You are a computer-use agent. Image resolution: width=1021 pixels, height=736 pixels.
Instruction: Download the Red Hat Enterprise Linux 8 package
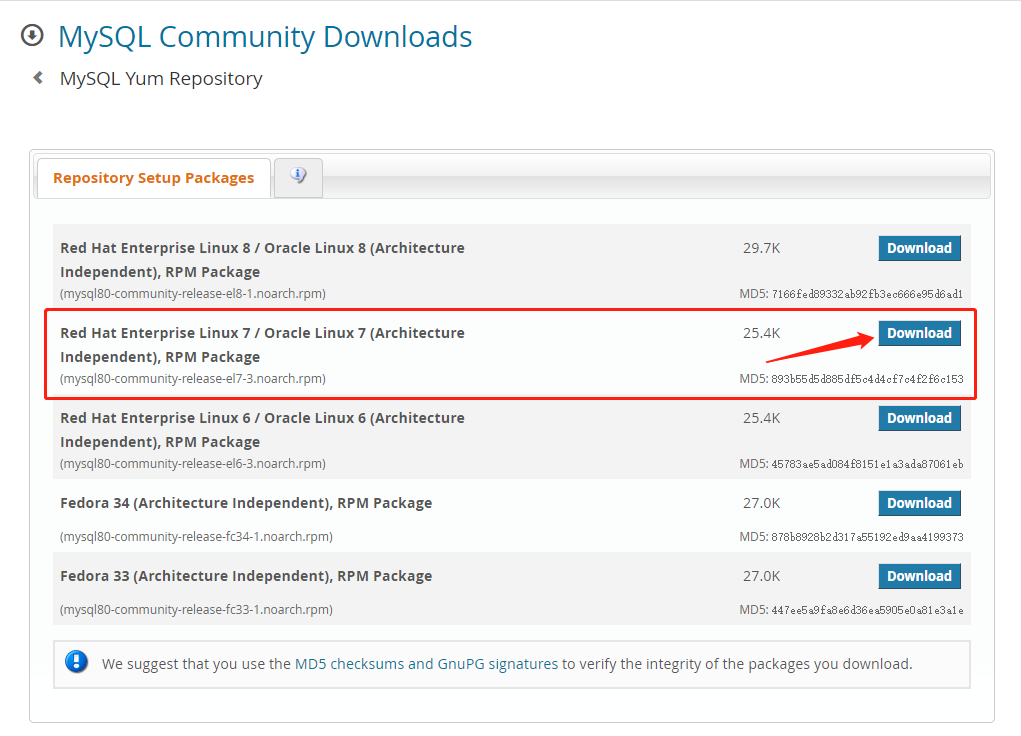click(919, 248)
